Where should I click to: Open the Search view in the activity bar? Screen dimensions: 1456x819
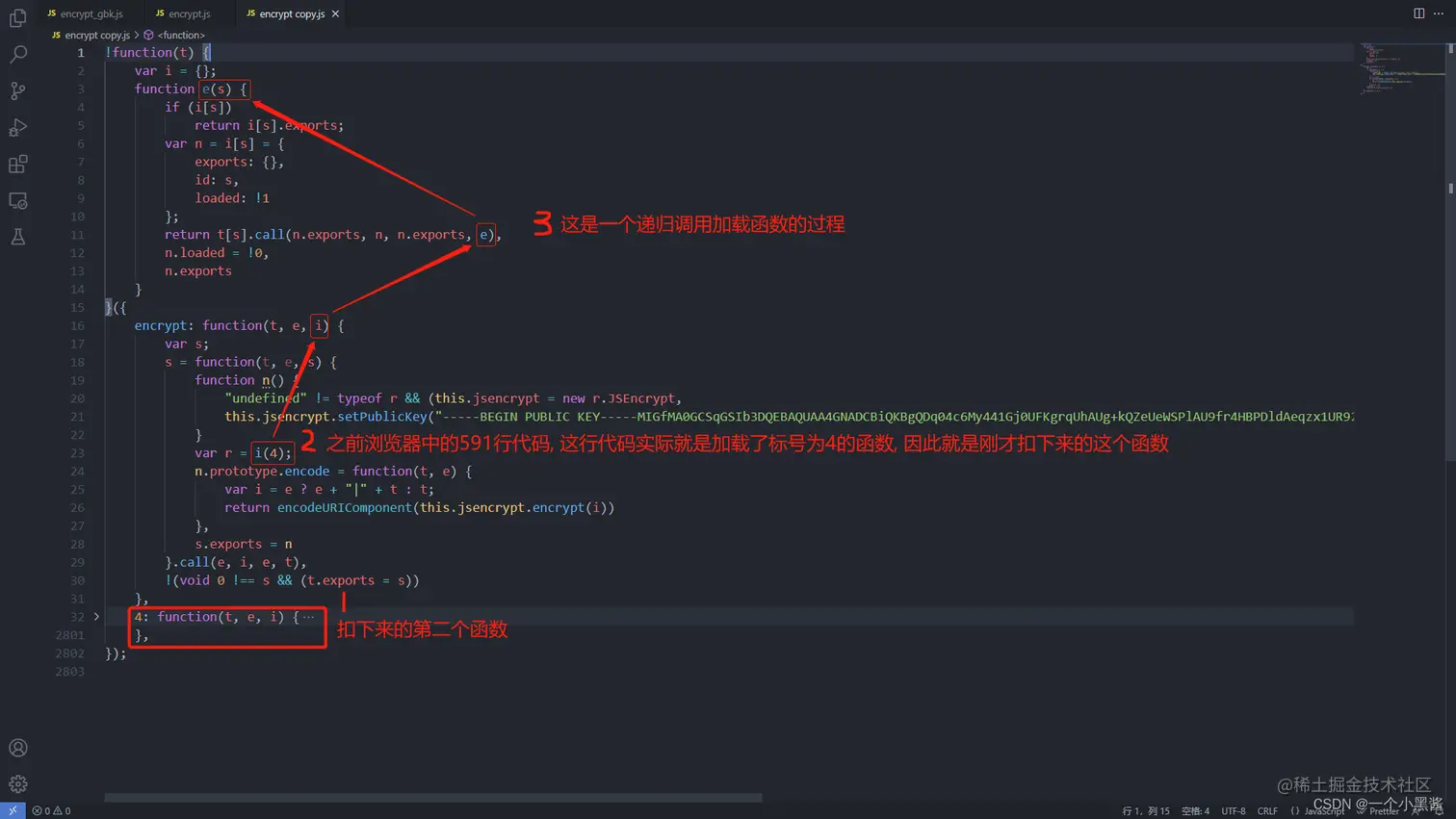click(17, 55)
